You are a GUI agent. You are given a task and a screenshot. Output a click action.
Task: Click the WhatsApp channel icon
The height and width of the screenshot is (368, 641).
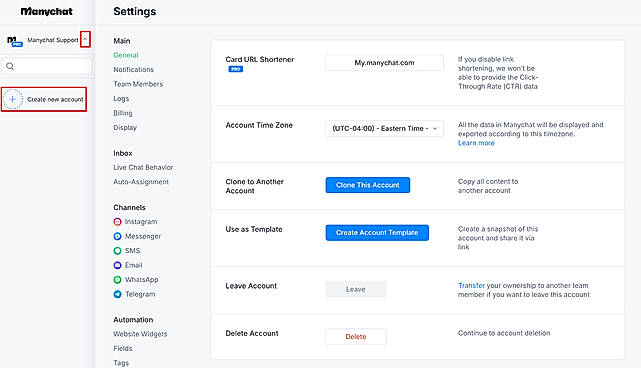117,280
